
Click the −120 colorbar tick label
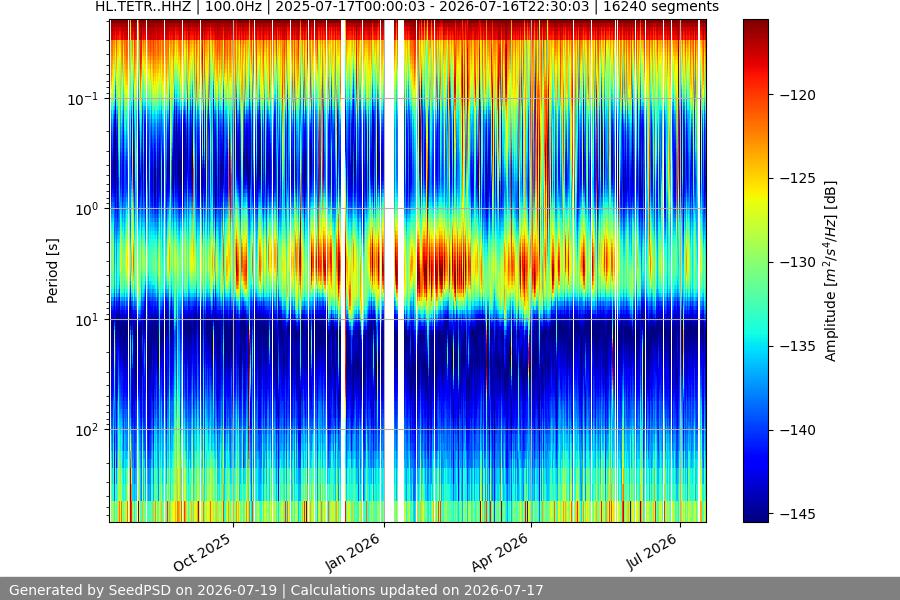tap(798, 95)
